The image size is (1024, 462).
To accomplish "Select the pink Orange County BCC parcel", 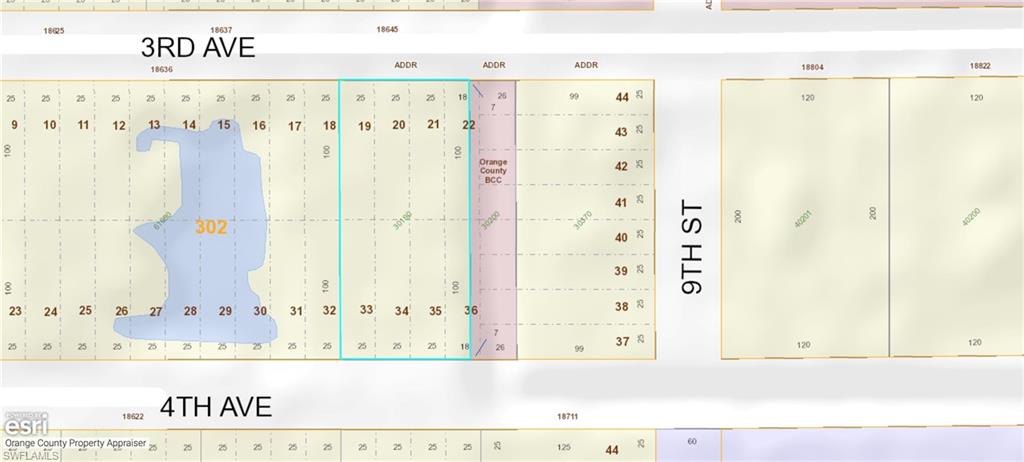I will pyautogui.click(x=493, y=220).
